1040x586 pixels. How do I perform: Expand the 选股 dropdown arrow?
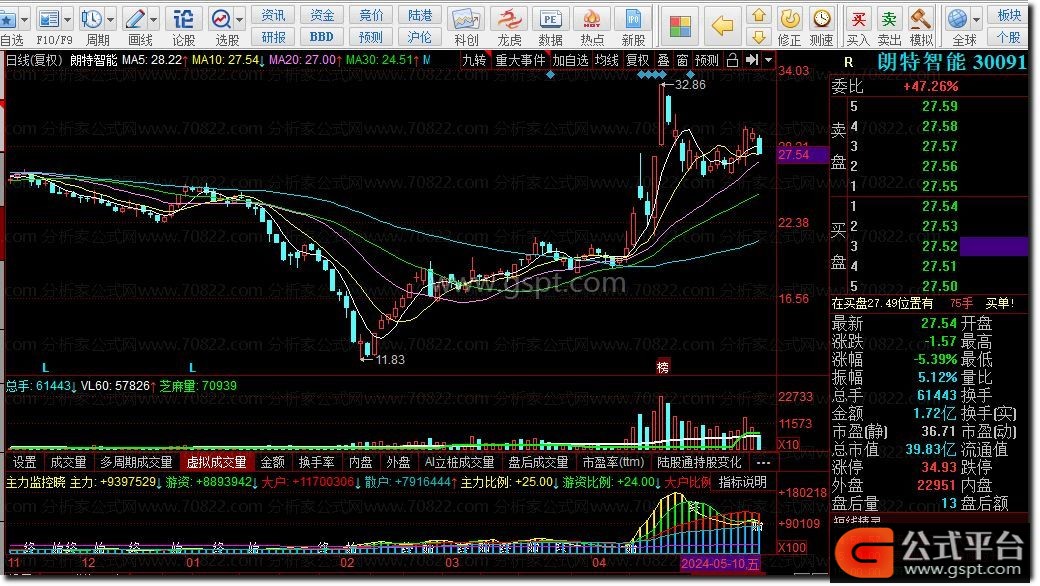pos(240,19)
